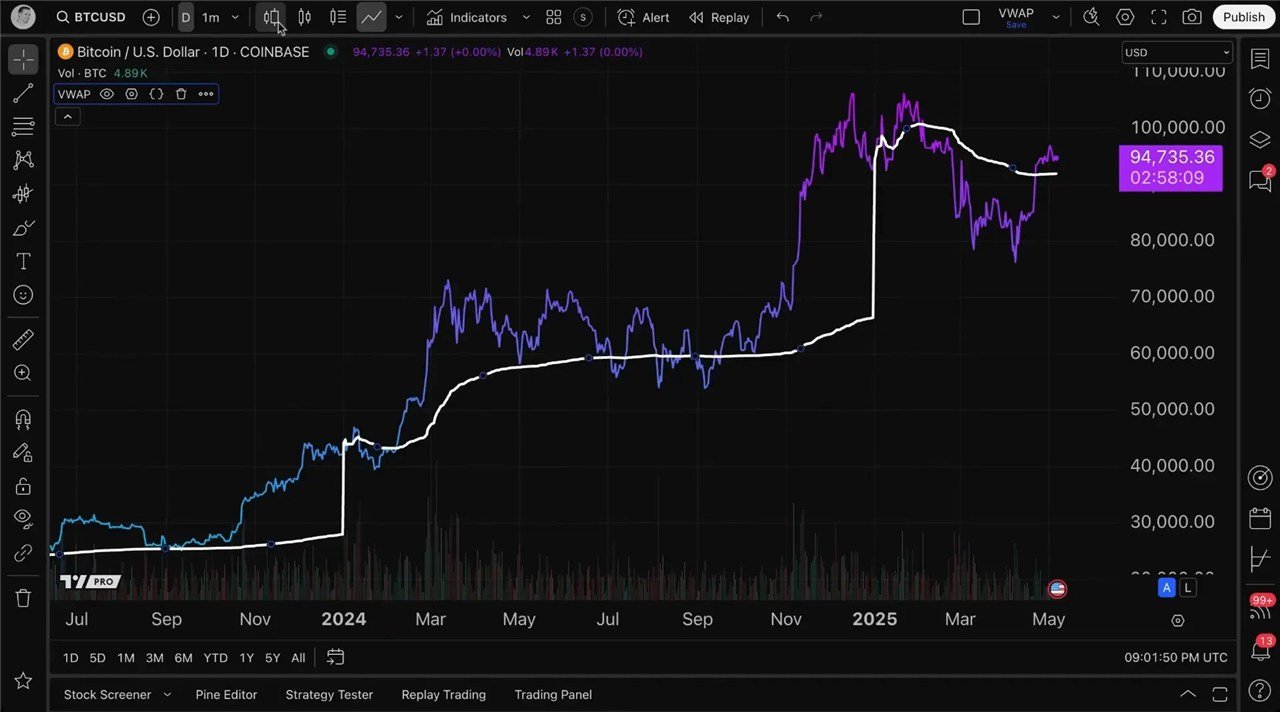Image resolution: width=1280 pixels, height=712 pixels.
Task: Open the Alerts panel clock icon
Action: point(1260,98)
